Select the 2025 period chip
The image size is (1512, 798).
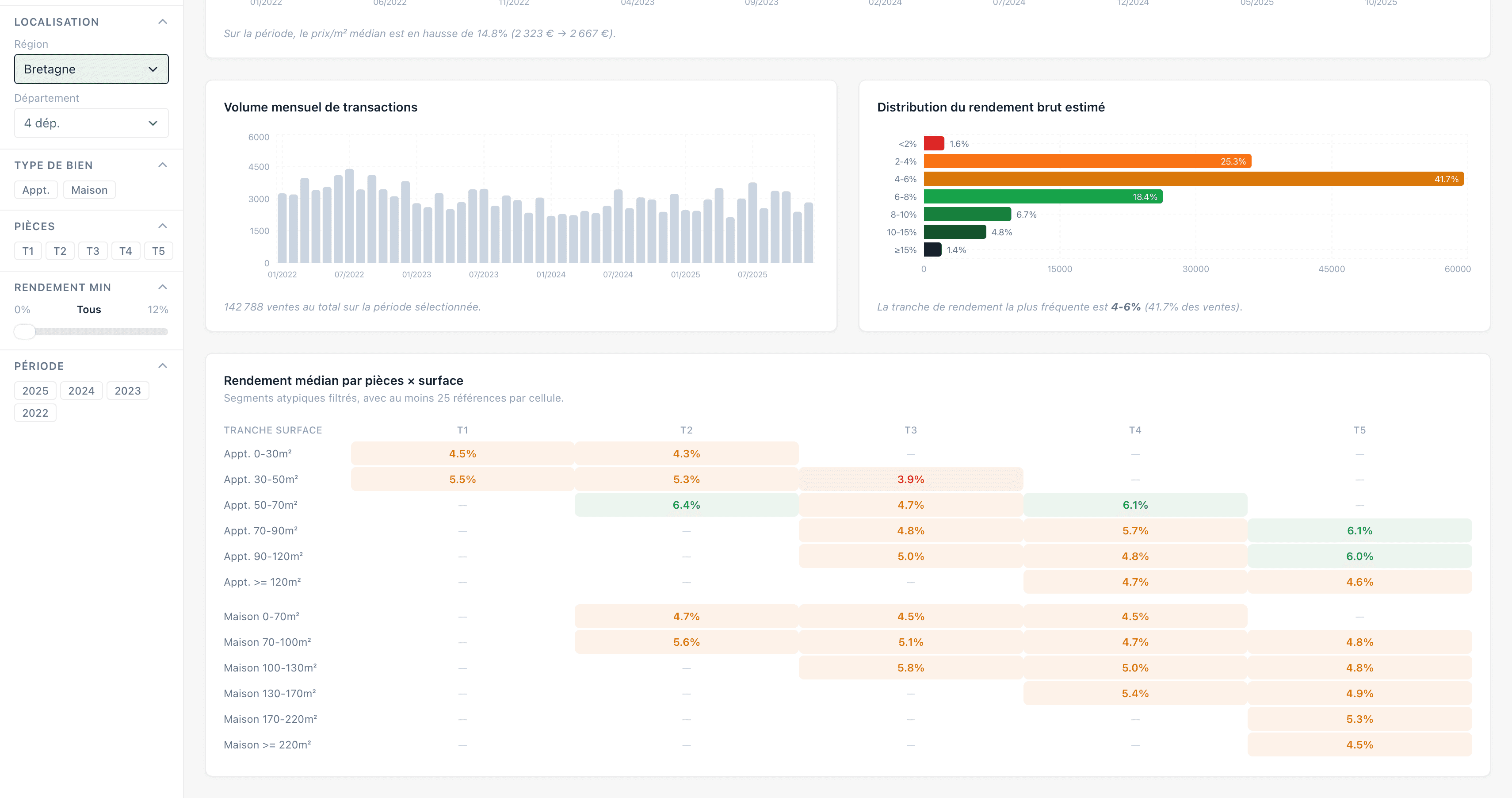[35, 391]
